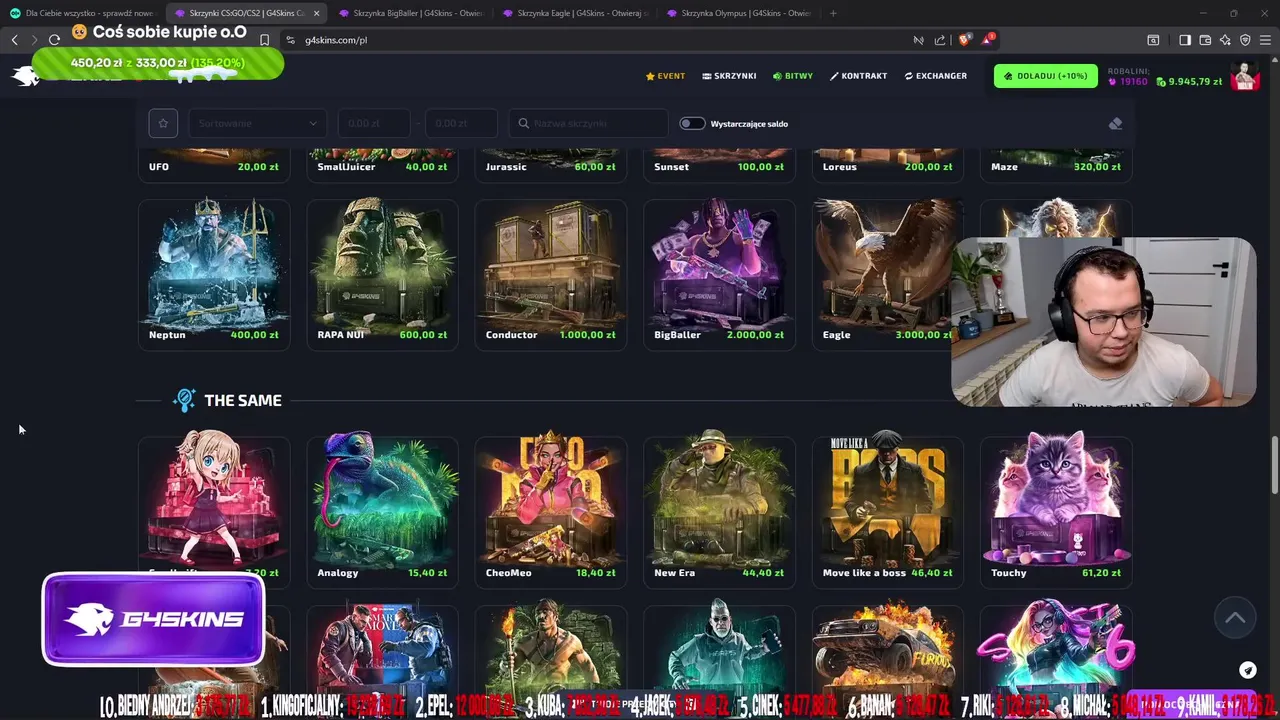The height and width of the screenshot is (720, 1280).
Task: Click the DOŁADUJ (+10%) button
Action: [1045, 76]
